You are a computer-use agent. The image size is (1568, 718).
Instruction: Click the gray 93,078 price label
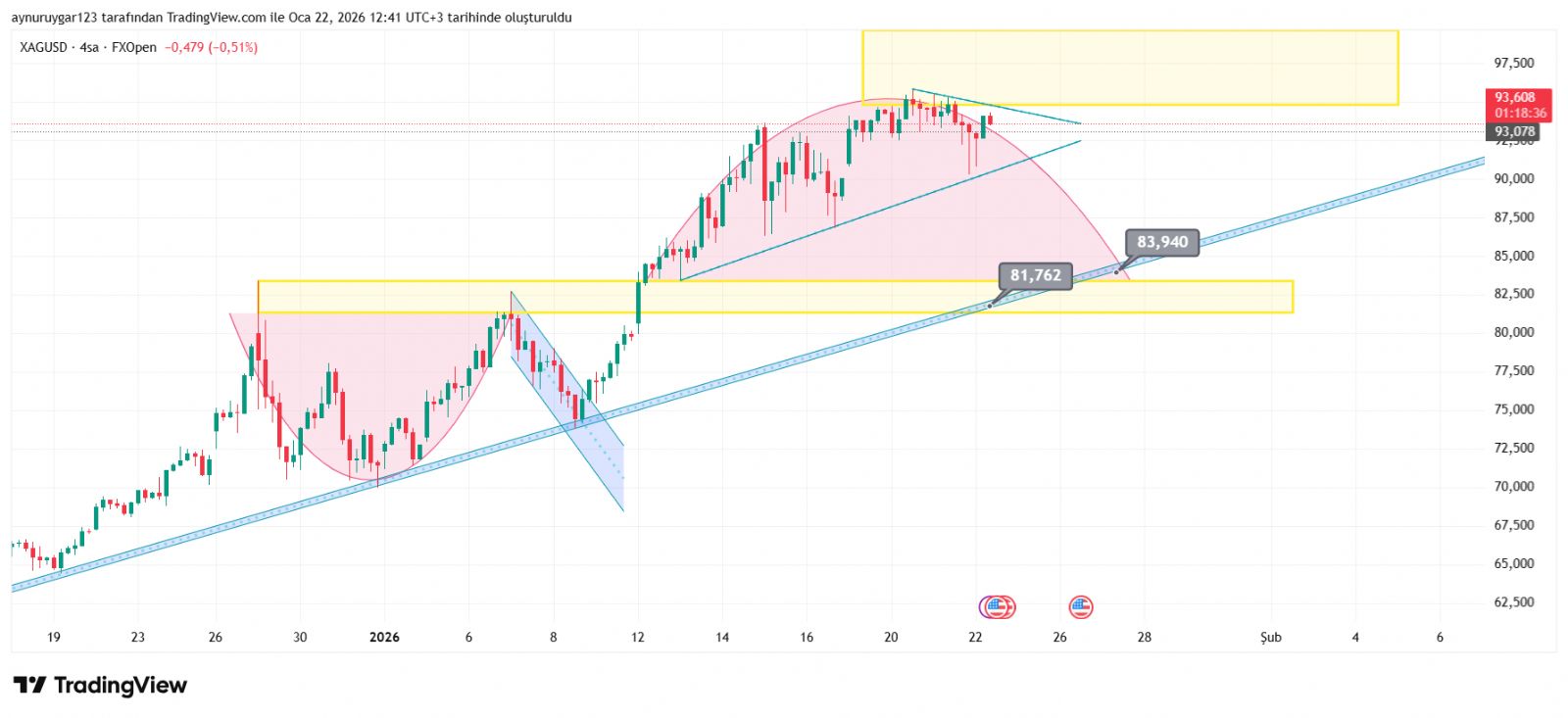[x=1515, y=131]
